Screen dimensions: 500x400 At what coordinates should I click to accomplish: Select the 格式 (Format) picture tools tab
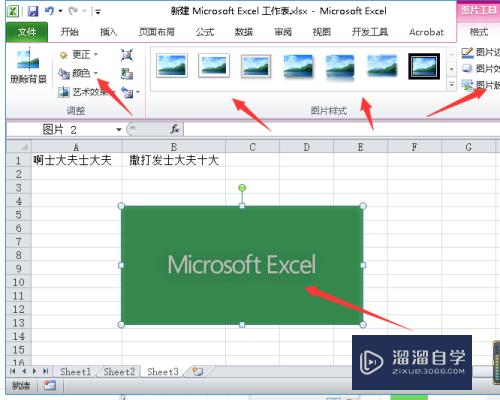click(x=479, y=32)
